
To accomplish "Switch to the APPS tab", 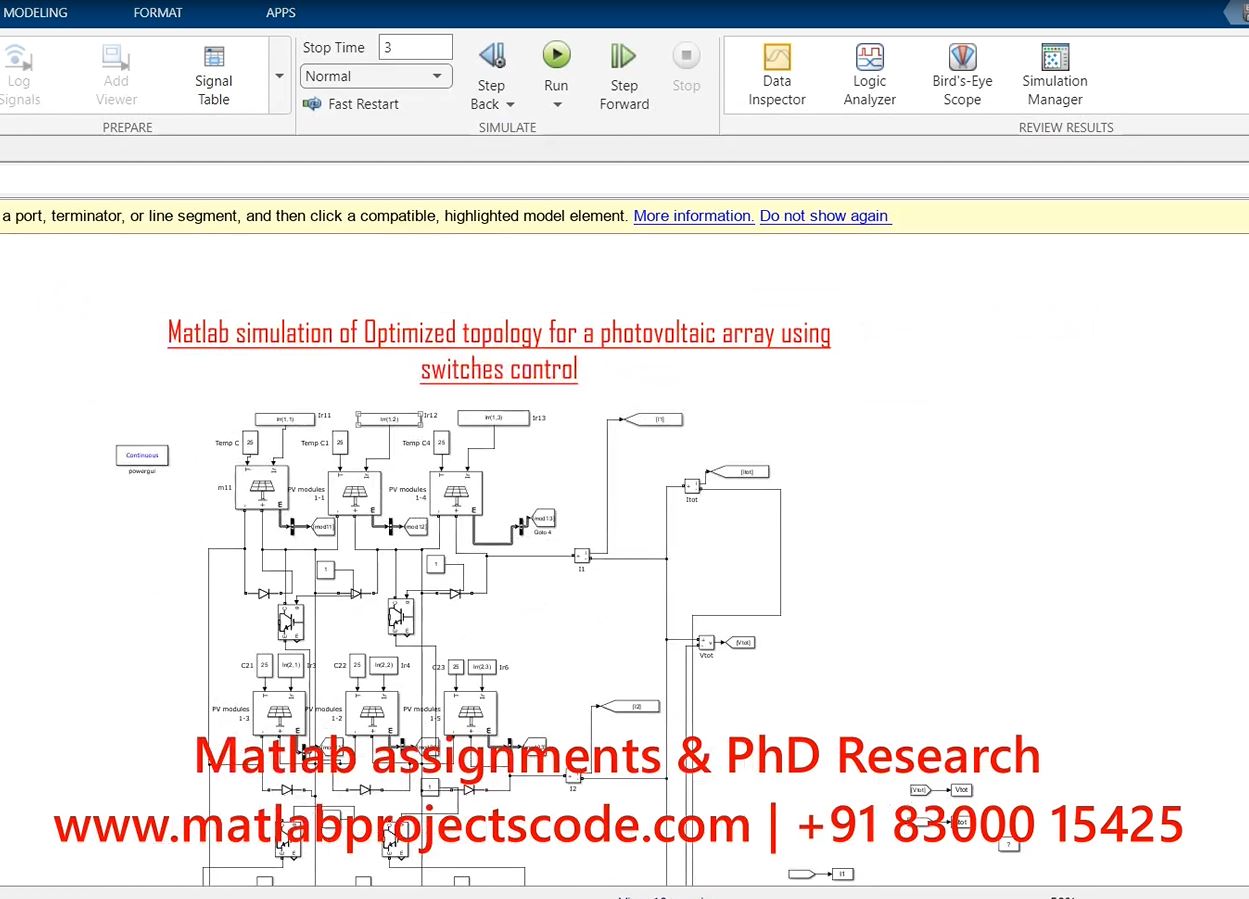I will tap(281, 13).
